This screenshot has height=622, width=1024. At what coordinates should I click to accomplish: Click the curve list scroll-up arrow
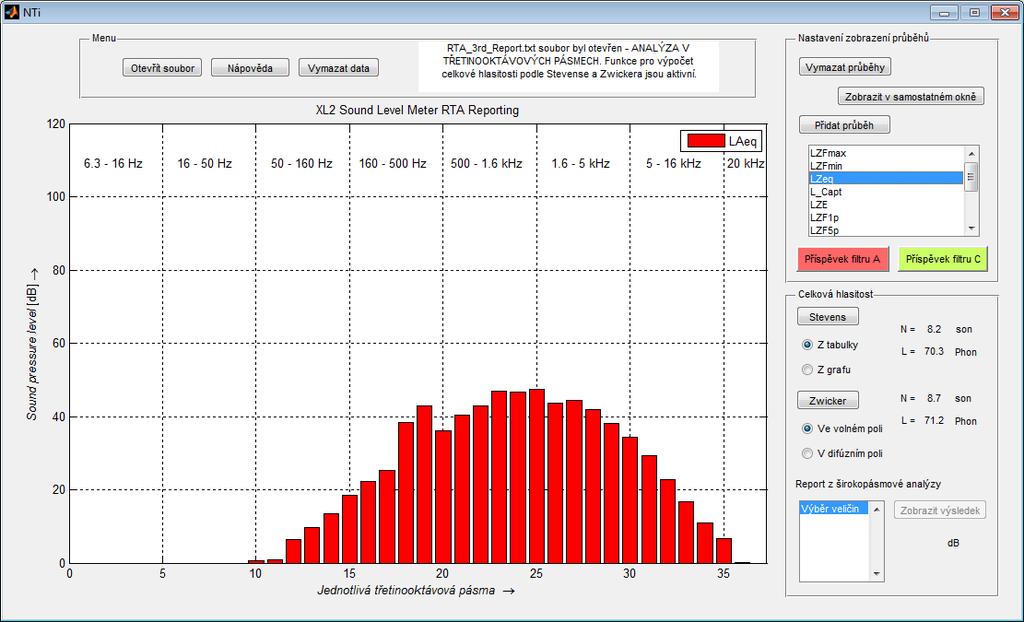971,154
